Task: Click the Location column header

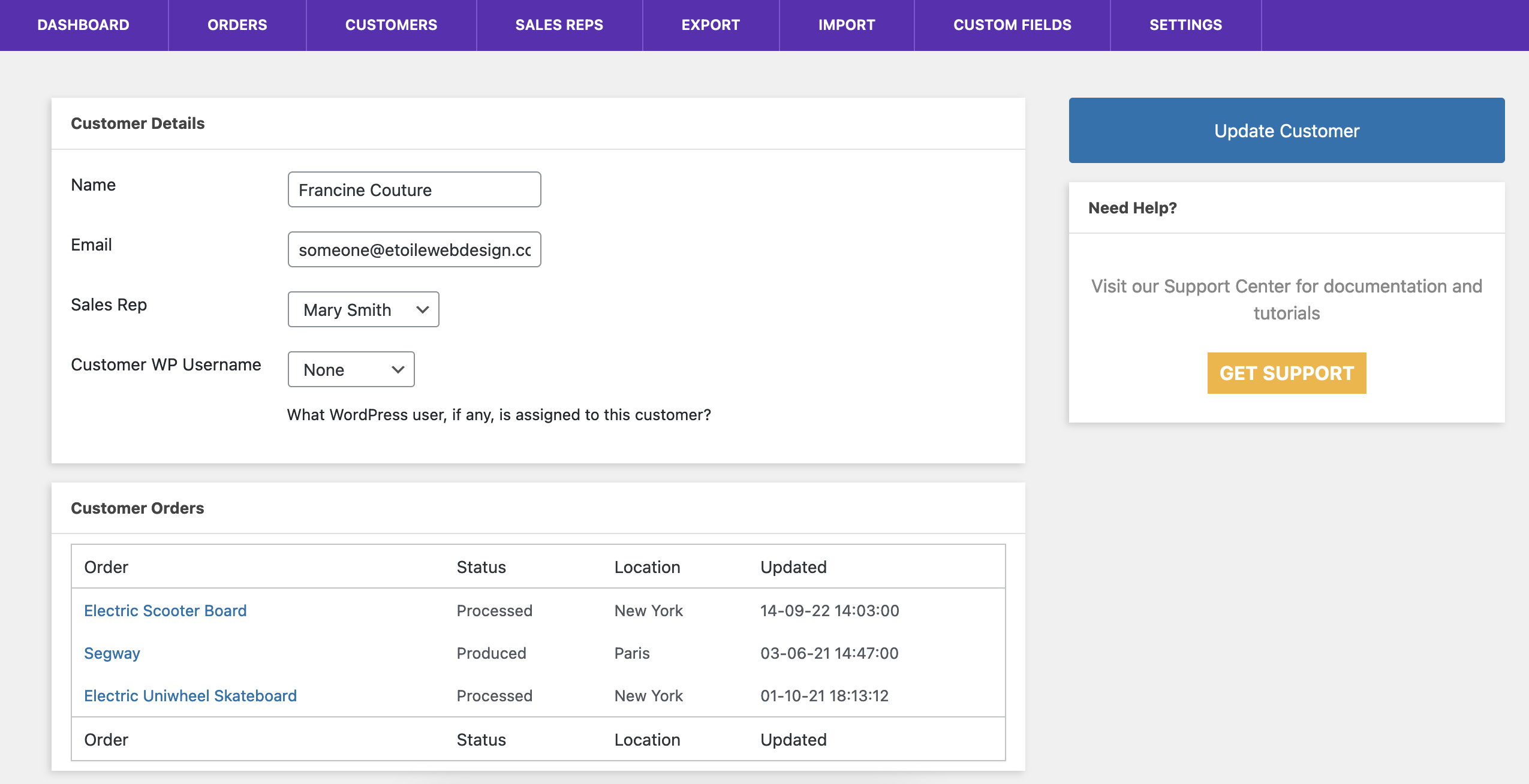Action: [x=647, y=567]
